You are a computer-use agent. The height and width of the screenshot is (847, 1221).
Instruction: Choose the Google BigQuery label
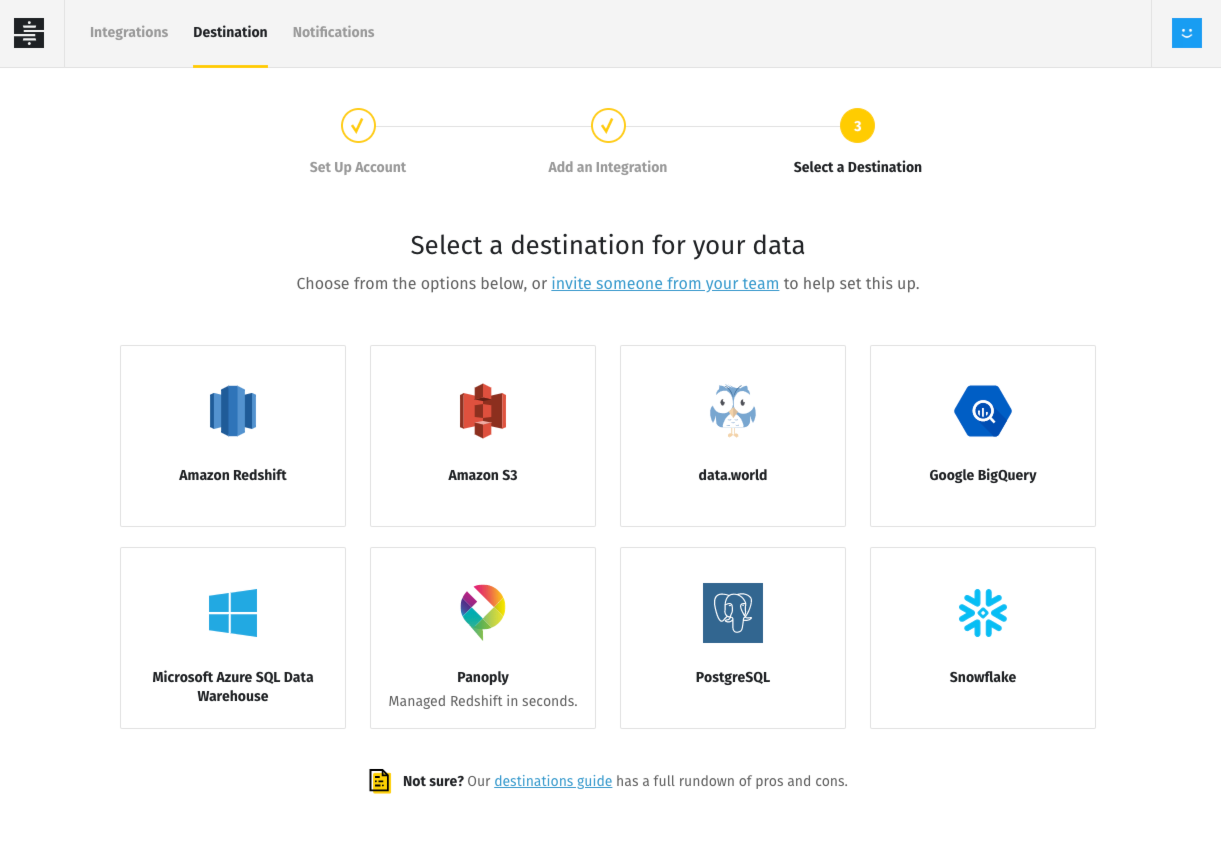983,475
